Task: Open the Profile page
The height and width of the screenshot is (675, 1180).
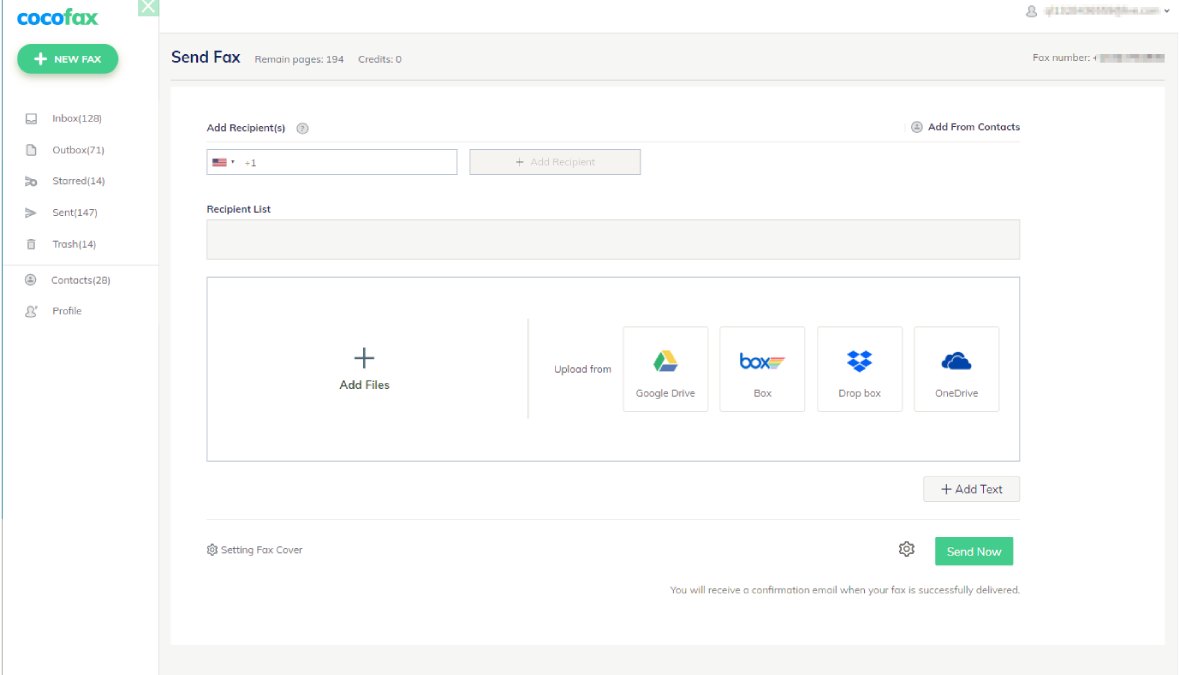Action: pyautogui.click(x=66, y=311)
